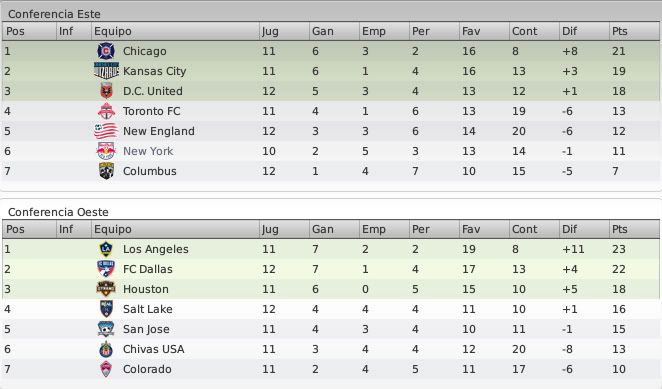Image resolution: width=662 pixels, height=389 pixels.
Task: Click the Los Angeles Galaxy crest
Action: click(106, 249)
